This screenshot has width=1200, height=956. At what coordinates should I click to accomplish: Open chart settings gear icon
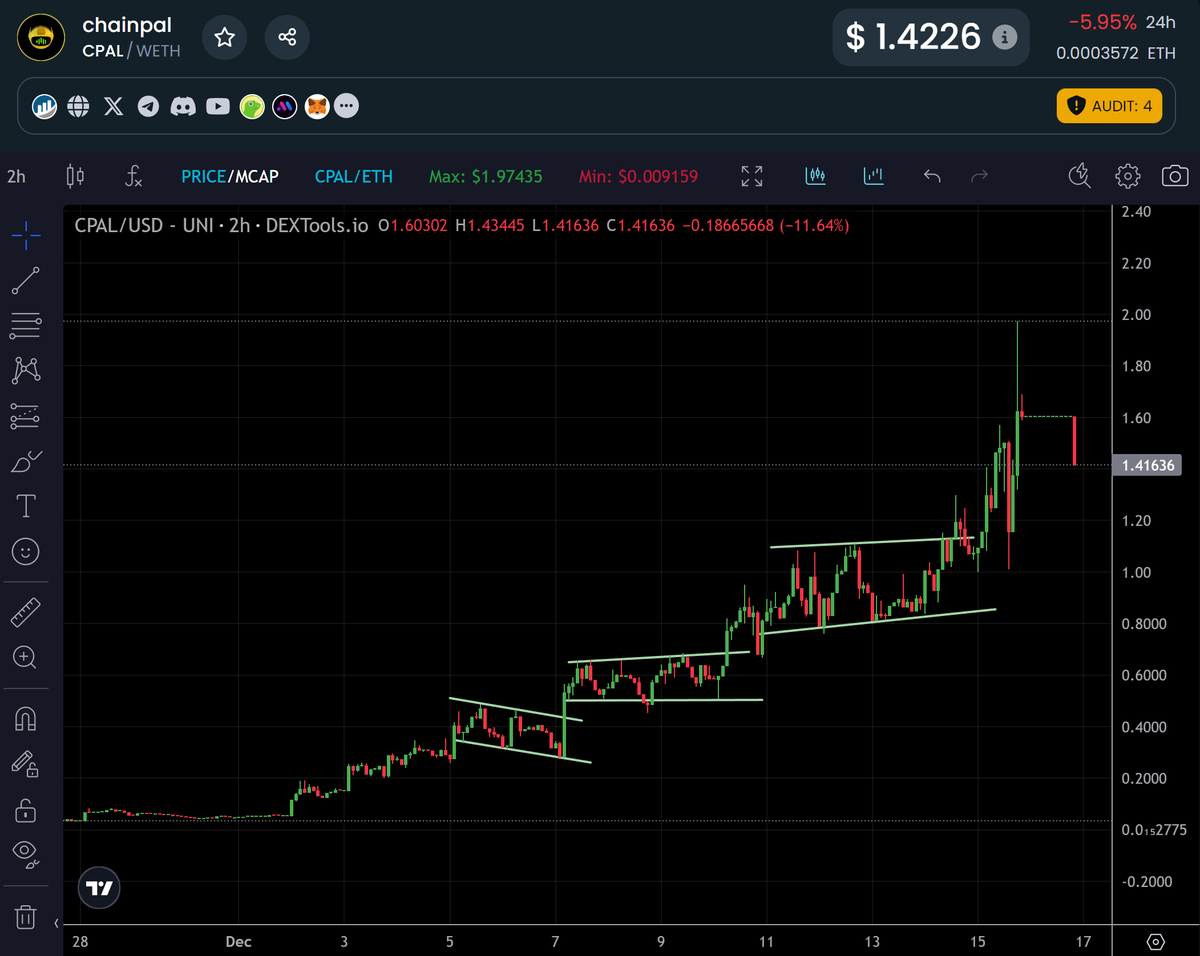[1127, 177]
